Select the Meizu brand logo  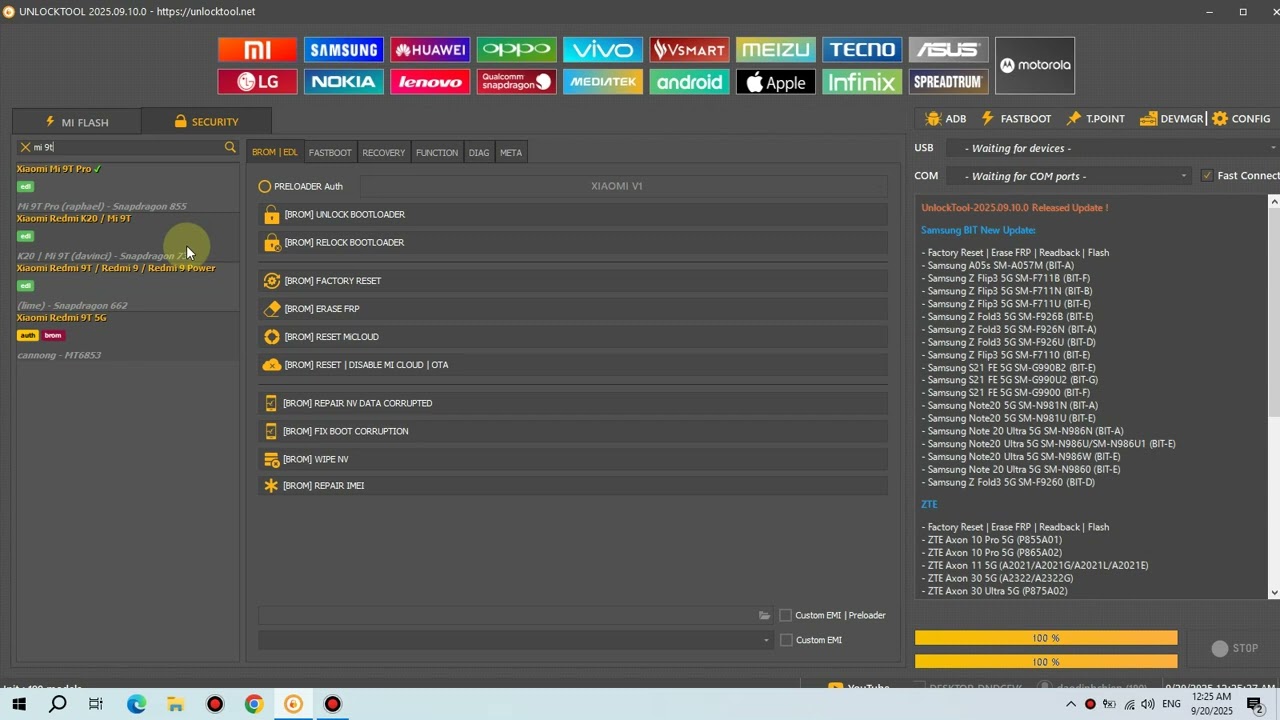776,50
